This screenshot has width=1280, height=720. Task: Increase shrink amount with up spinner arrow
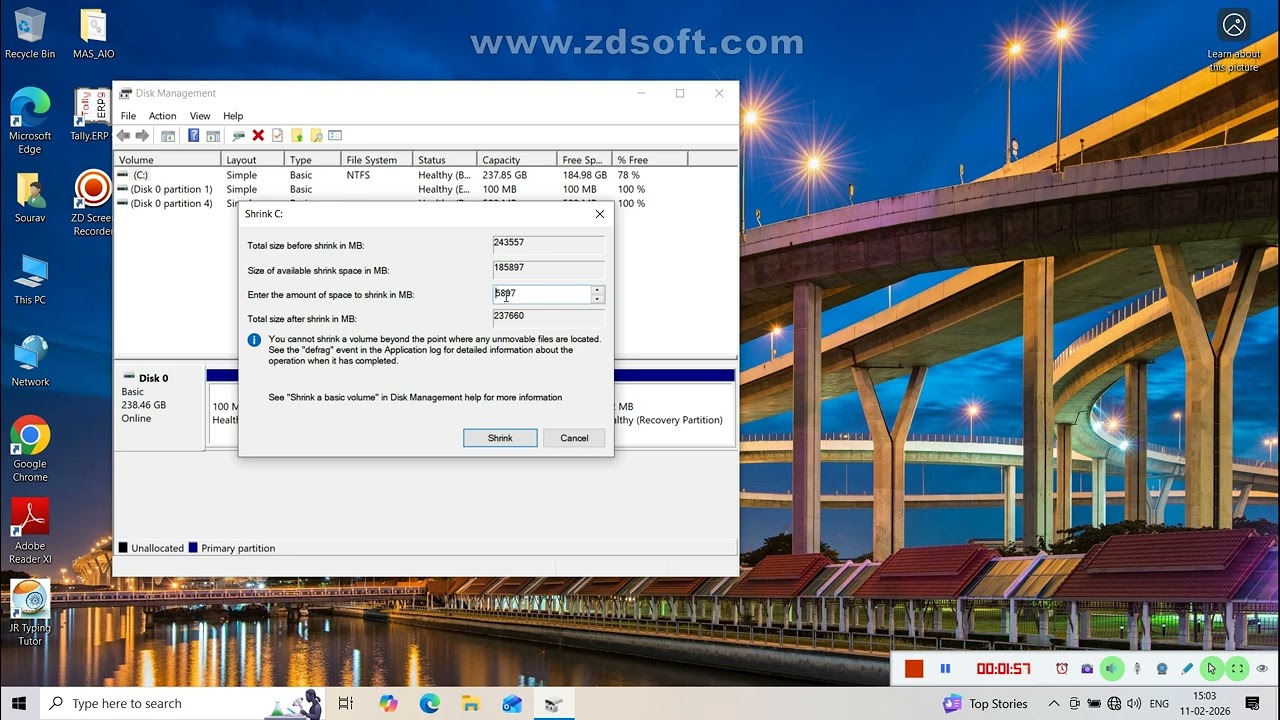pyautogui.click(x=597, y=290)
